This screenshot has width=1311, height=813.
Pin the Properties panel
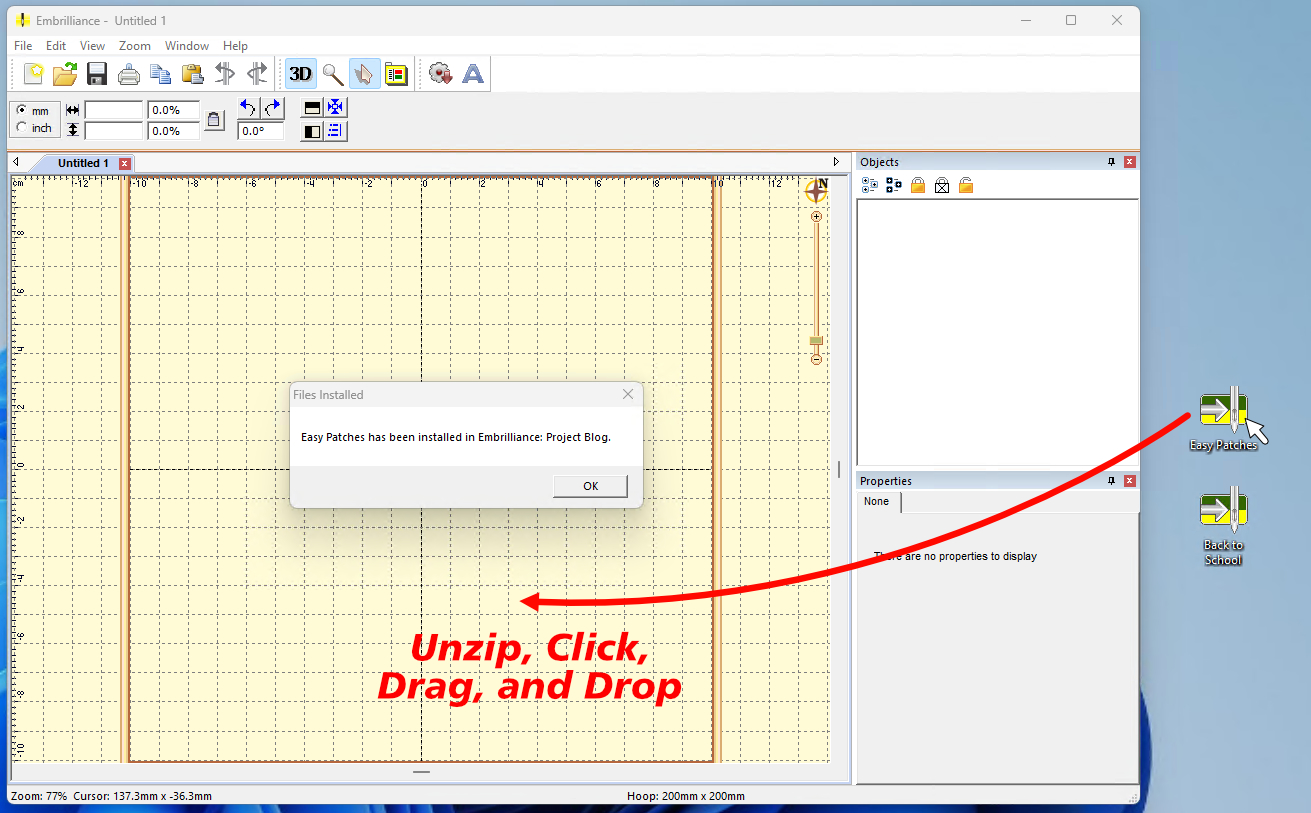(x=1111, y=481)
